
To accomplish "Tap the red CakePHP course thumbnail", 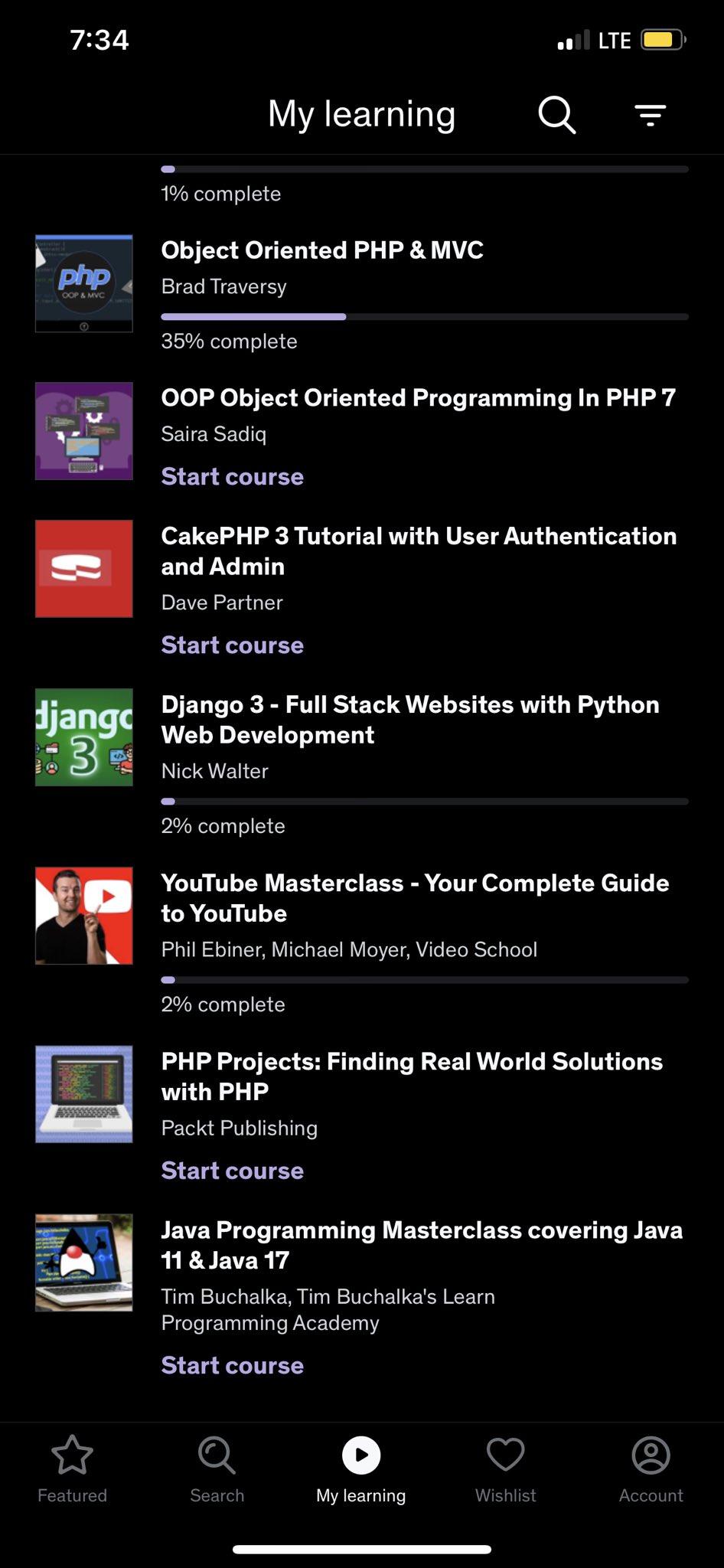I will (x=84, y=569).
